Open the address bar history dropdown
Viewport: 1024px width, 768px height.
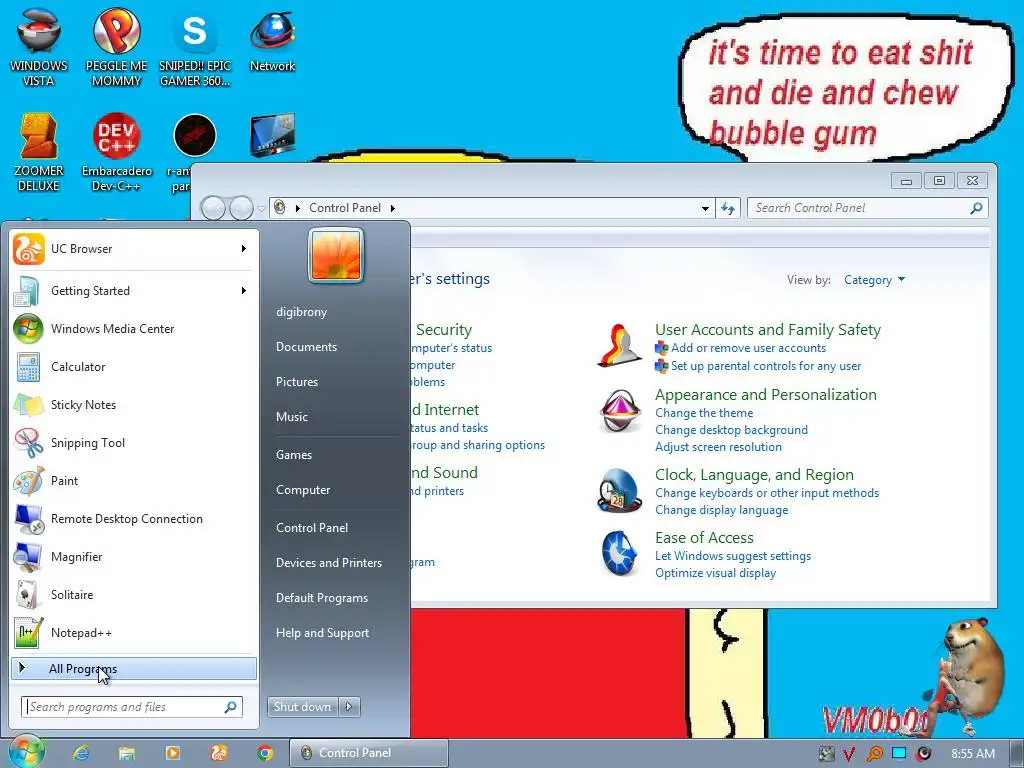(705, 208)
